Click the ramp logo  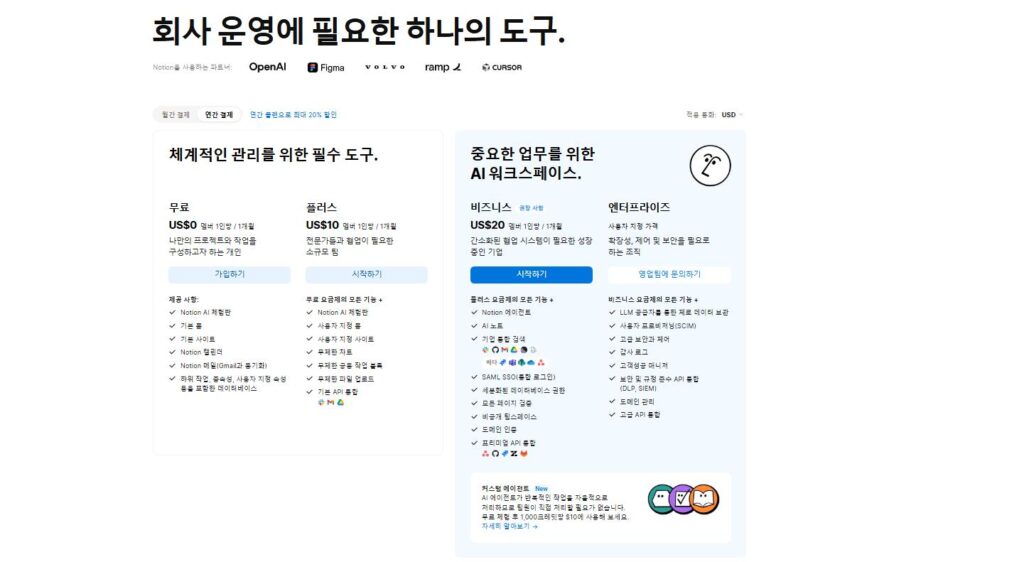pyautogui.click(x=443, y=67)
